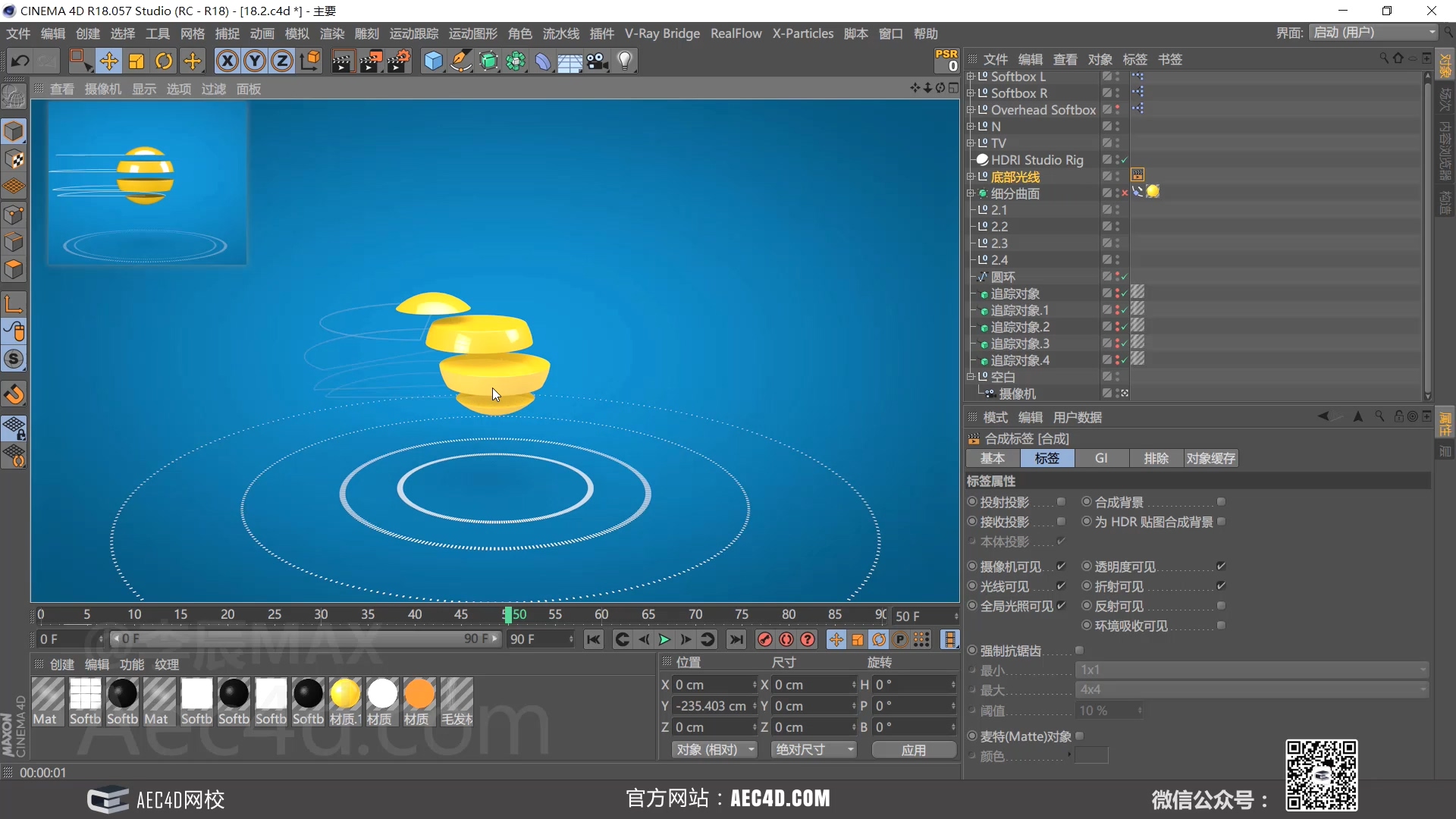Toggle the X axis lock

click(227, 61)
